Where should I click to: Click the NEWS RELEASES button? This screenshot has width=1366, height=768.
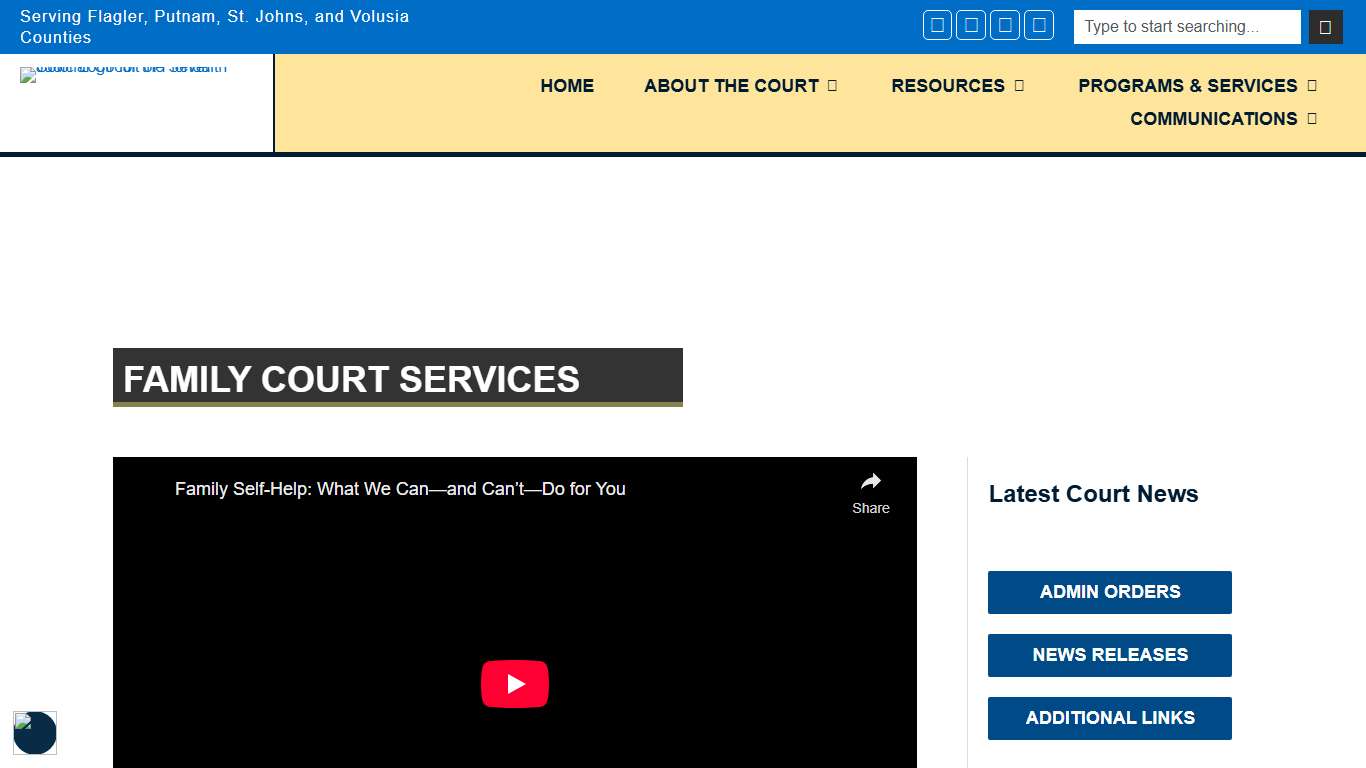coord(1109,655)
